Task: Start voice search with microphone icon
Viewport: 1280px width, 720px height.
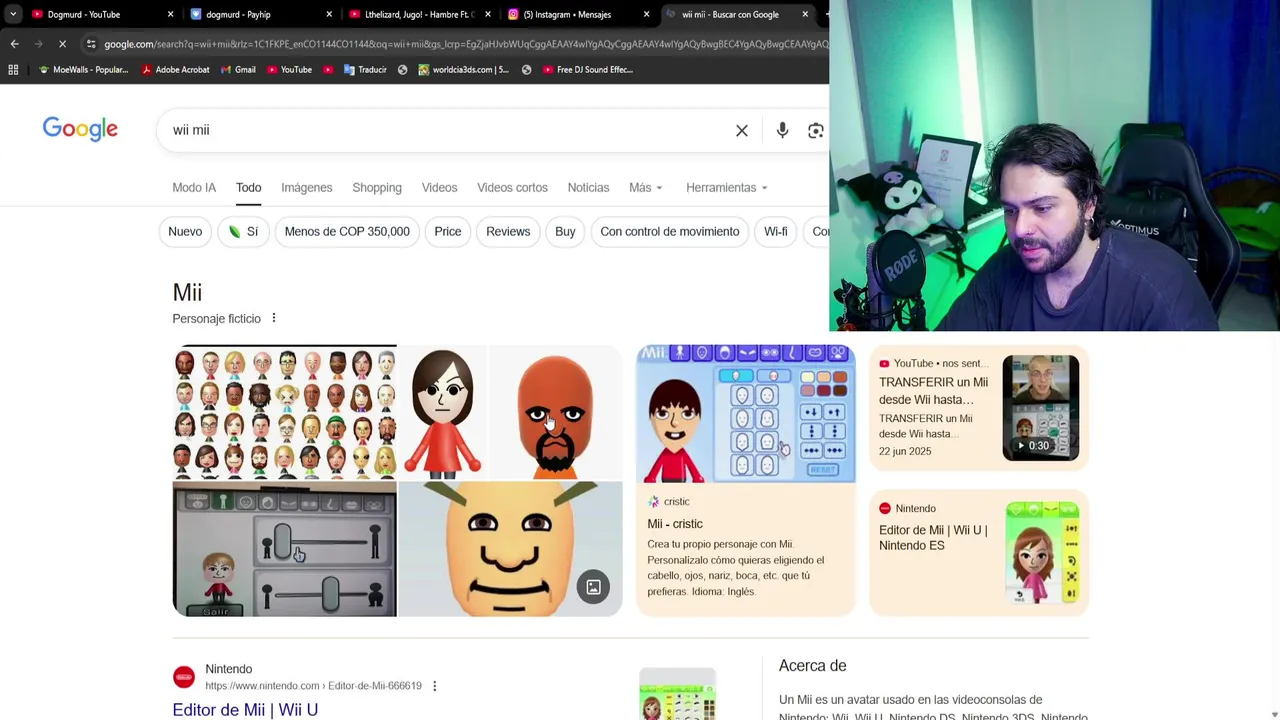Action: pos(782,131)
